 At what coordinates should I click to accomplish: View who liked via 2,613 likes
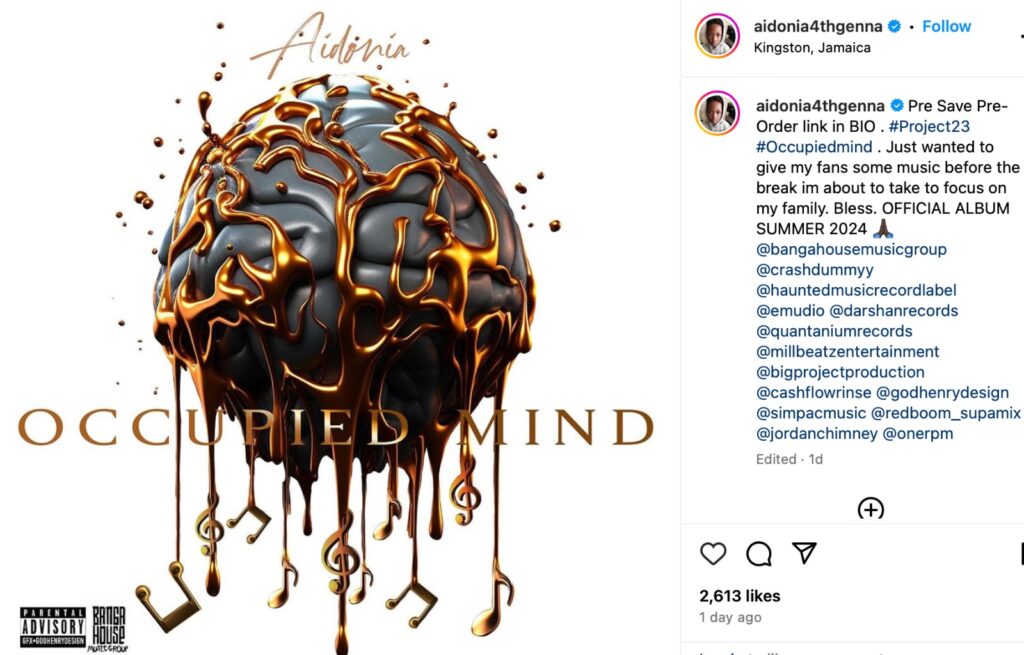[x=739, y=596]
